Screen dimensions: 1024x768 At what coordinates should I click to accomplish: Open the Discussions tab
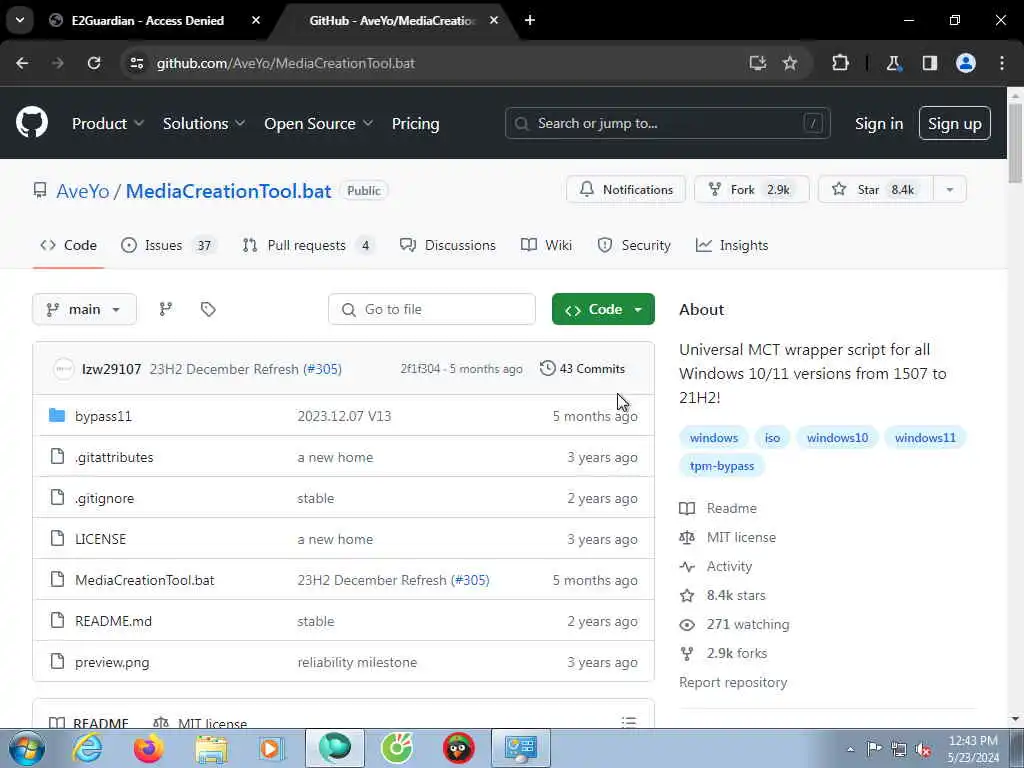click(x=448, y=245)
